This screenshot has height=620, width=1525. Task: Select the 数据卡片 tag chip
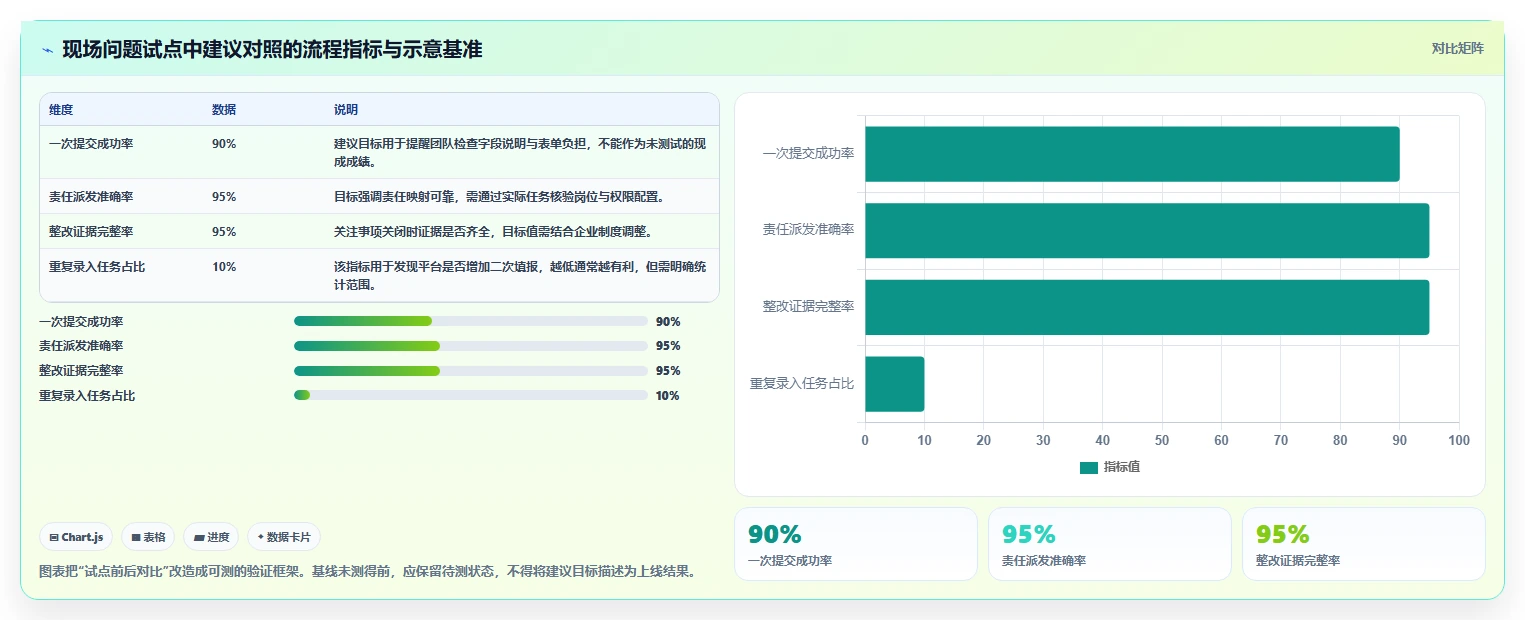pyautogui.click(x=284, y=537)
